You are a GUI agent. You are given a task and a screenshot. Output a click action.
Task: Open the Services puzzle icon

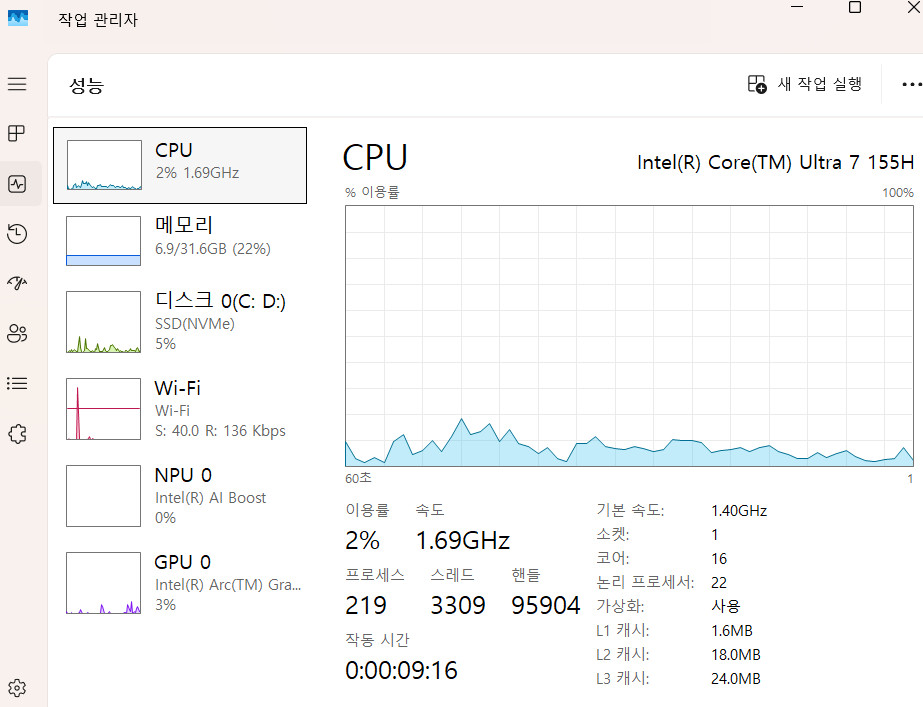point(17,433)
